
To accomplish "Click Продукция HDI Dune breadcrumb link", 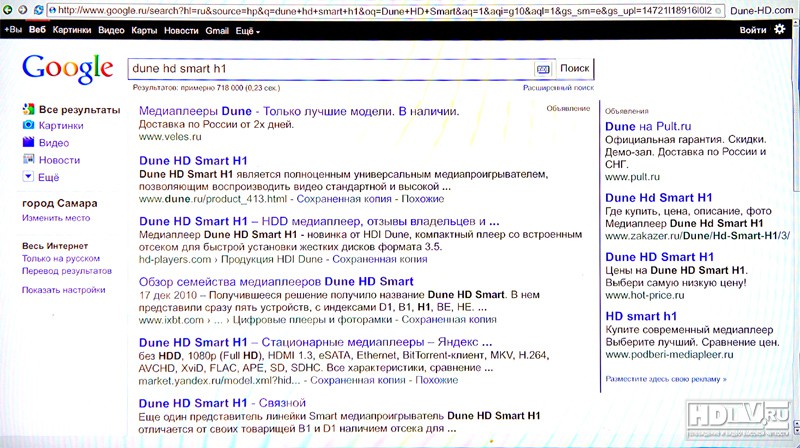I will pyautogui.click(x=271, y=259).
